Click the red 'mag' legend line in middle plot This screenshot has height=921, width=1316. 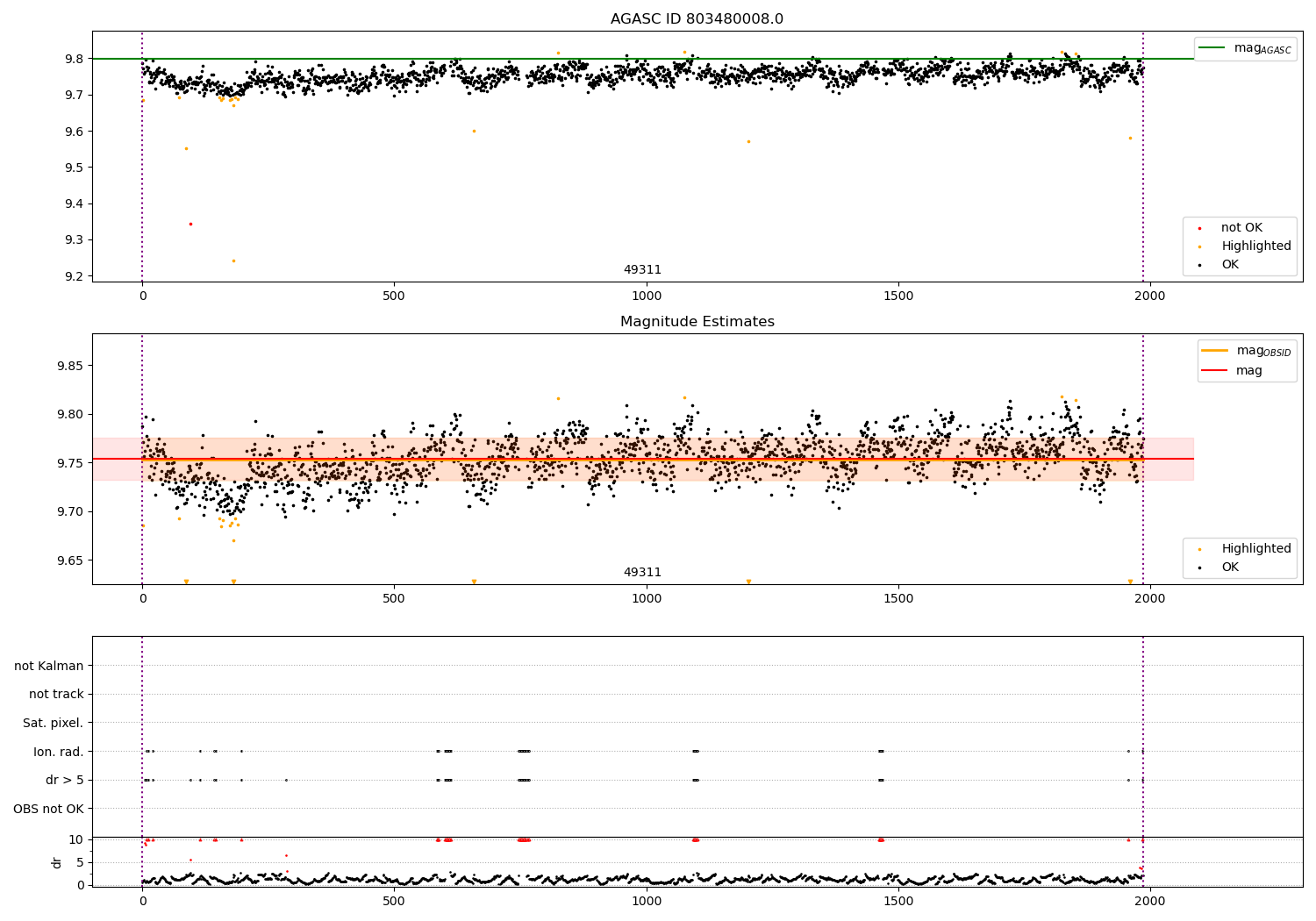coord(1215,370)
